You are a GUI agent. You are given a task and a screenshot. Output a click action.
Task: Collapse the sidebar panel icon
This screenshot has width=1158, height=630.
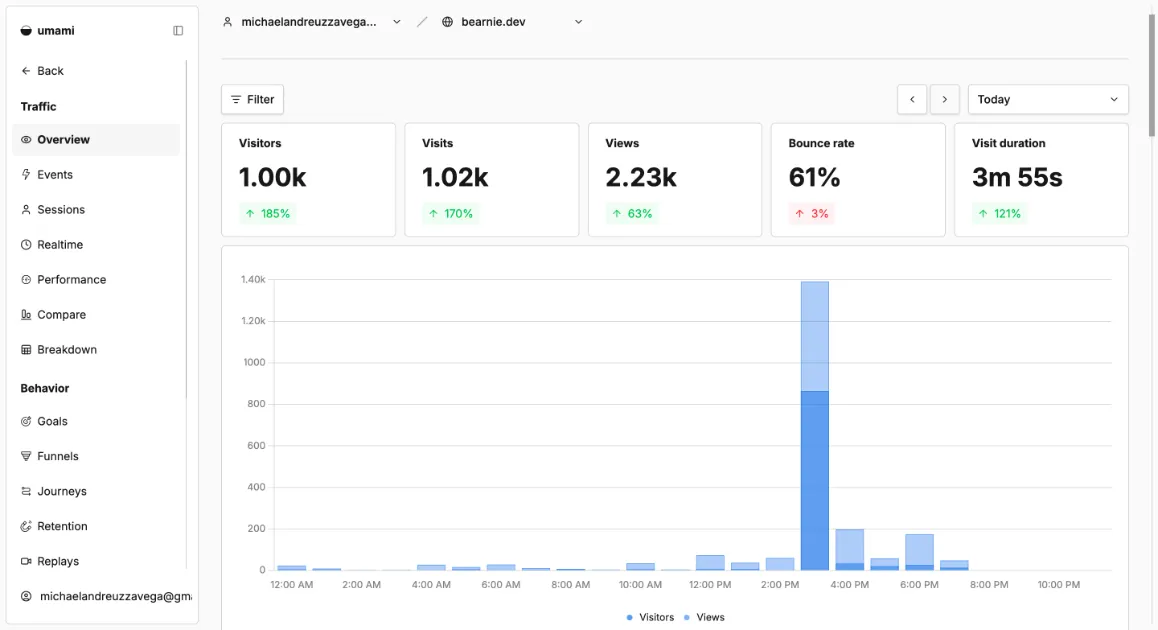(178, 31)
